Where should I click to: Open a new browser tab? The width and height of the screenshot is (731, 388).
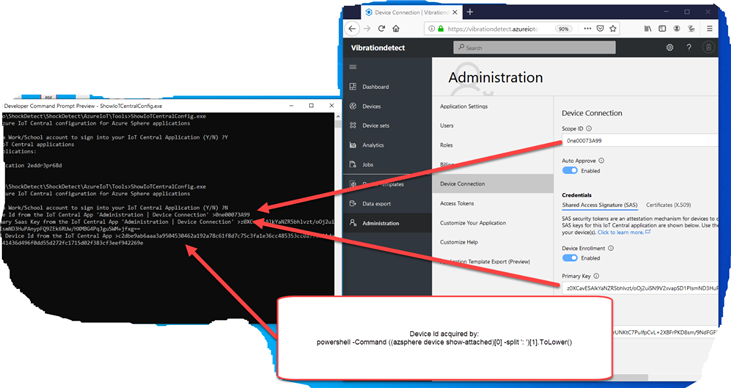coord(470,12)
